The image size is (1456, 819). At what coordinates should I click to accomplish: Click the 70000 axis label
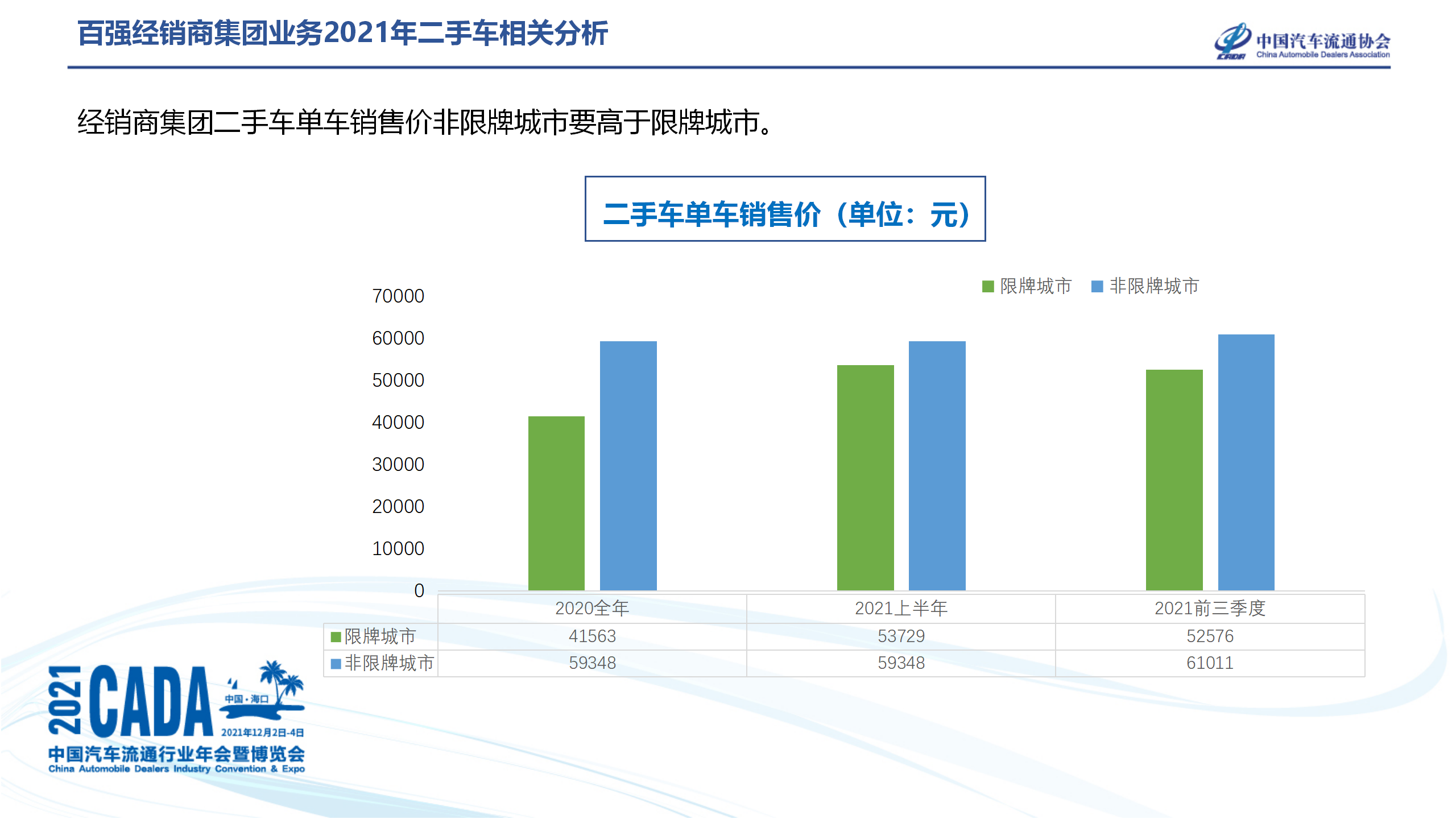398,296
